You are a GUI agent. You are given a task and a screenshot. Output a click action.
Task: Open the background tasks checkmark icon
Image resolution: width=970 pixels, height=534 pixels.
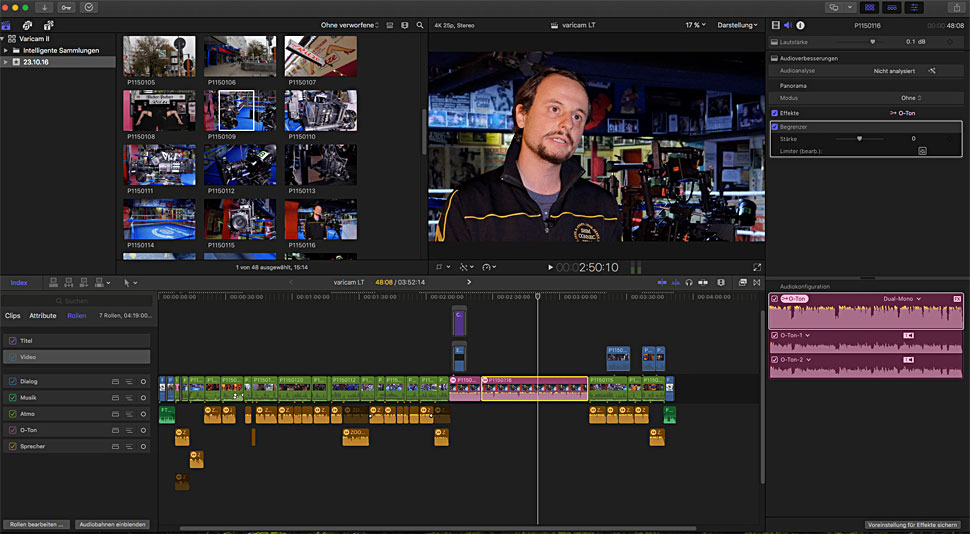[90, 7]
